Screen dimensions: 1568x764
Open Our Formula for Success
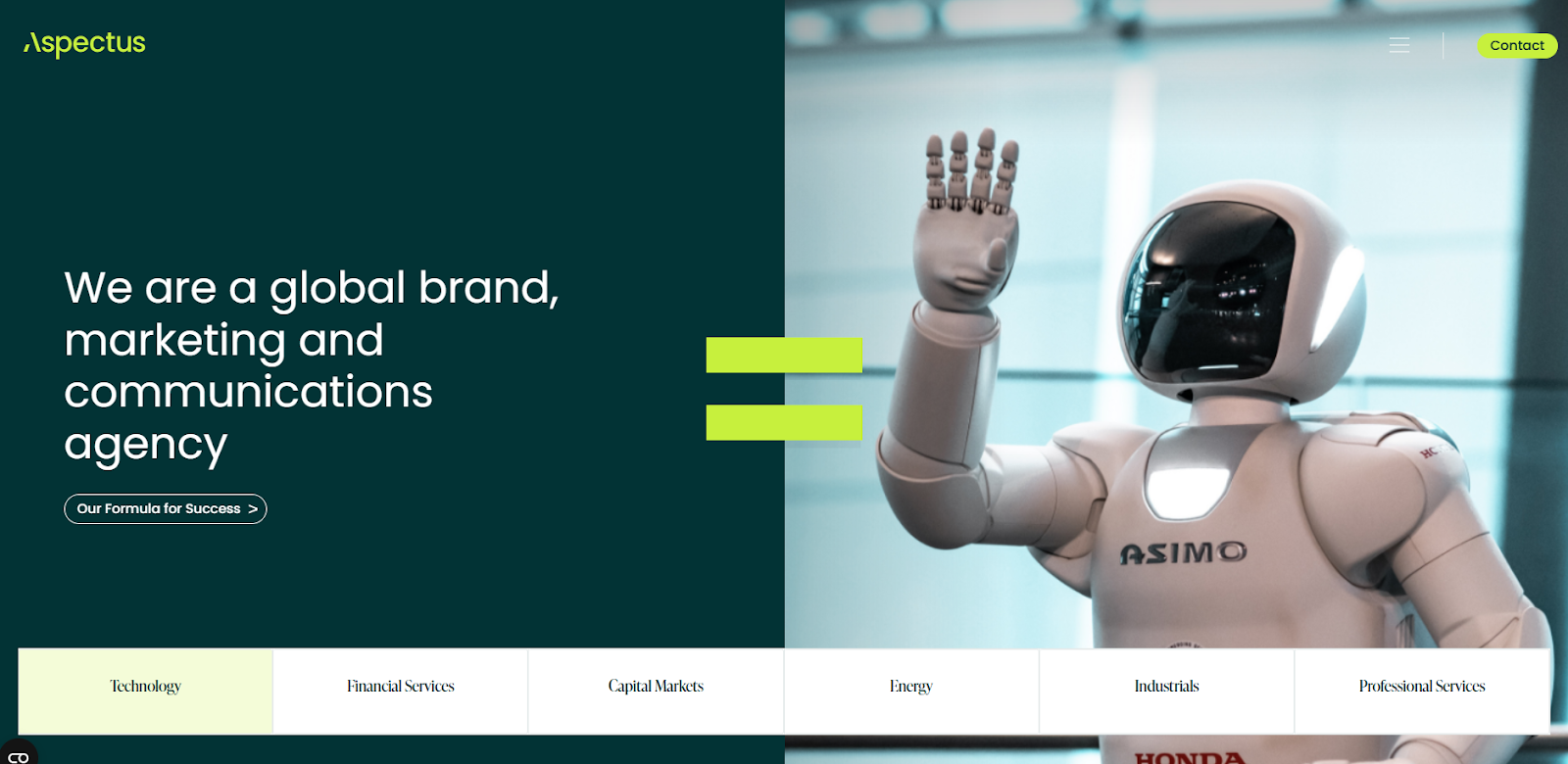coord(166,509)
